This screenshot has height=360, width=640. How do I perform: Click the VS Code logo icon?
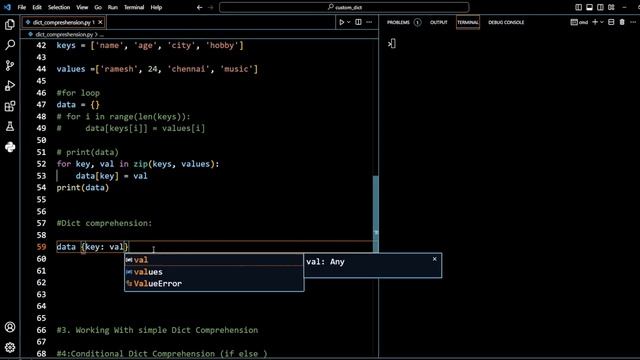7,7
